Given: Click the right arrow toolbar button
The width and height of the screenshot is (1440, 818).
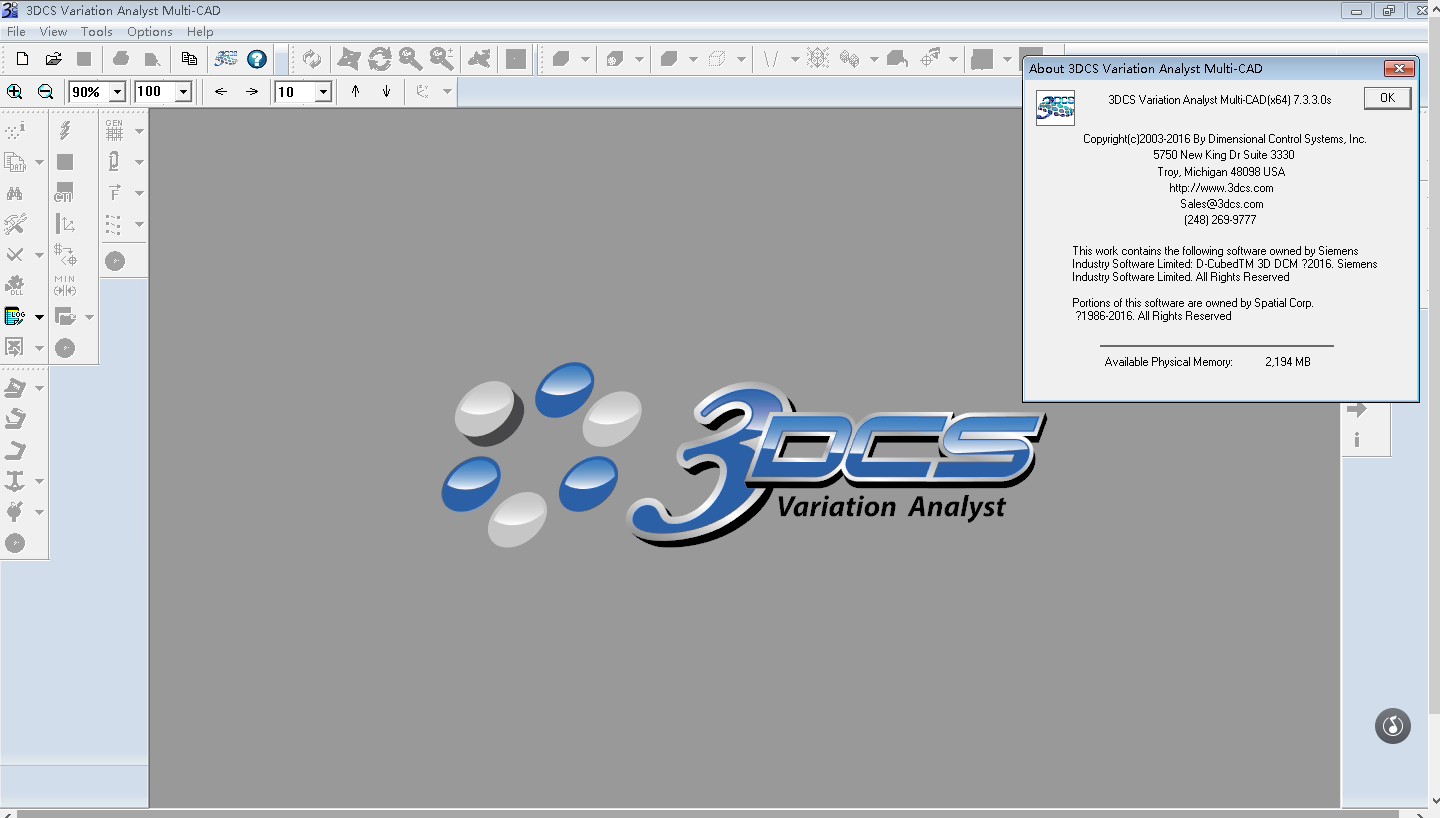Looking at the screenshot, I should click(x=252, y=91).
